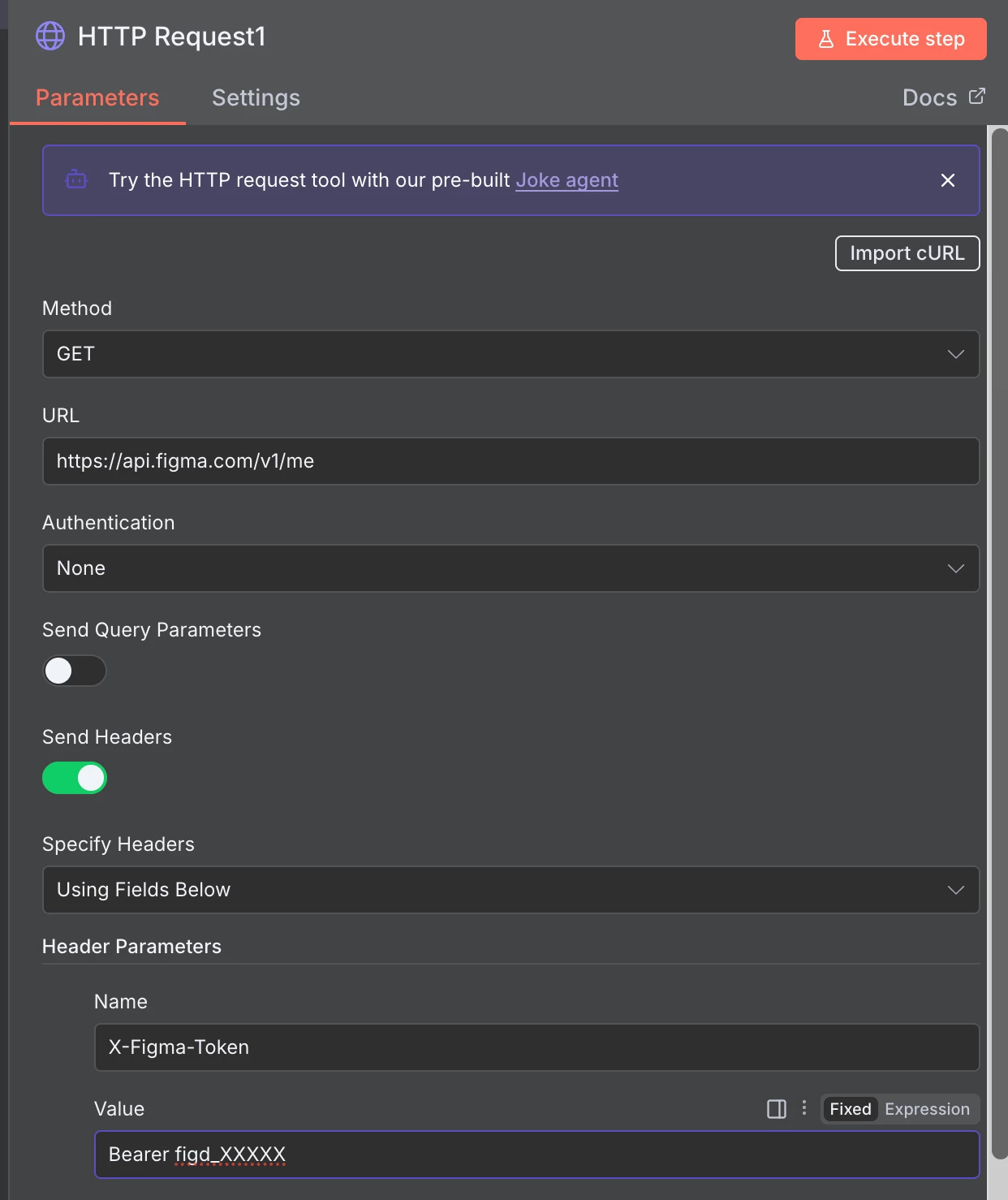1008x1200 pixels.
Task: Expand the Method GET dropdown
Action: pyautogui.click(x=510, y=354)
